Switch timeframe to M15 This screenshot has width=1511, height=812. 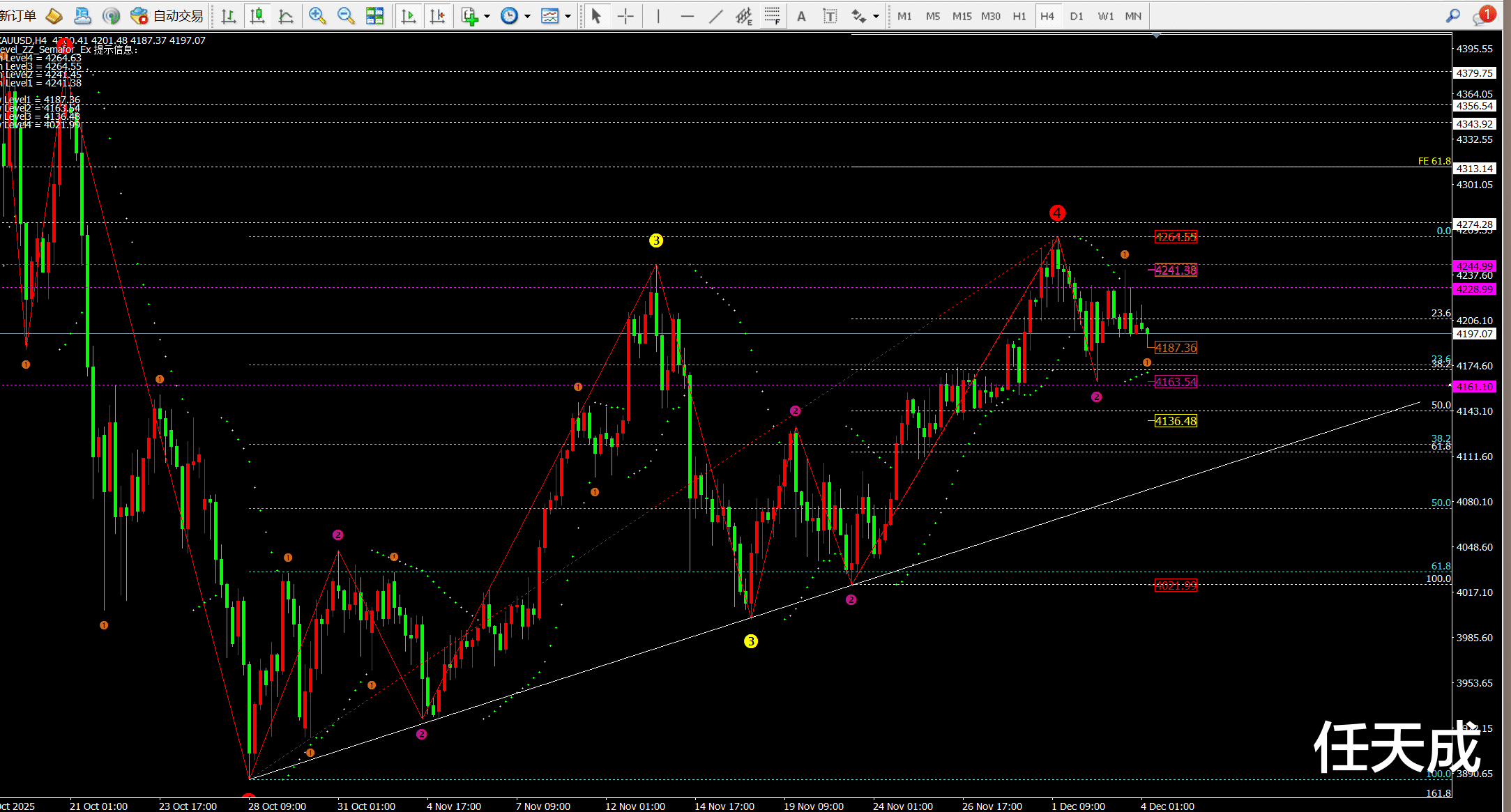coord(962,15)
